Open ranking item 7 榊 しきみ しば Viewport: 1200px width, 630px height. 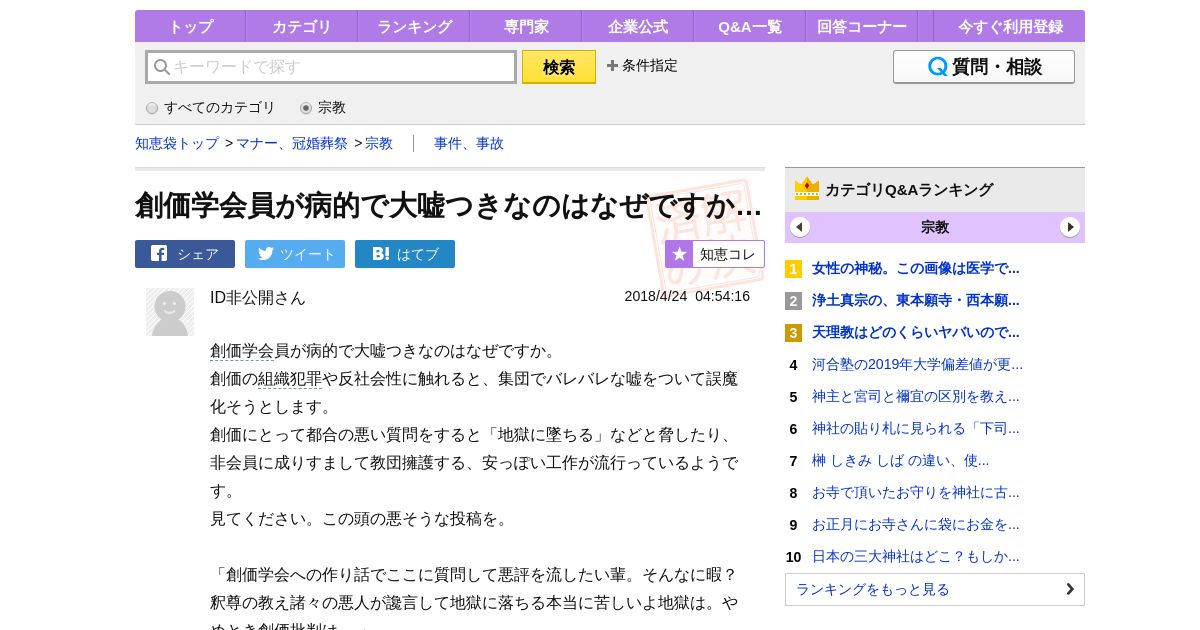(x=900, y=460)
